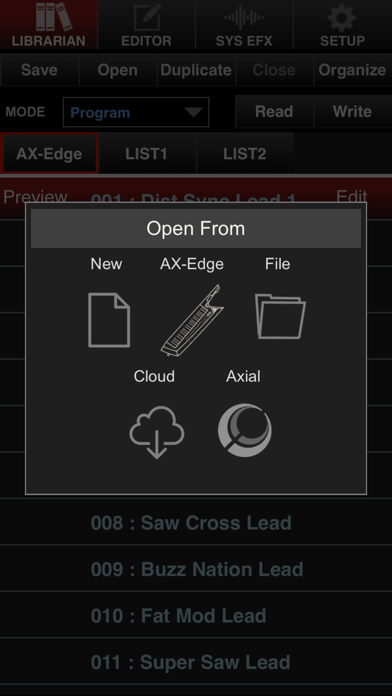Click the Organize button
The height and width of the screenshot is (696, 392).
tap(352, 70)
